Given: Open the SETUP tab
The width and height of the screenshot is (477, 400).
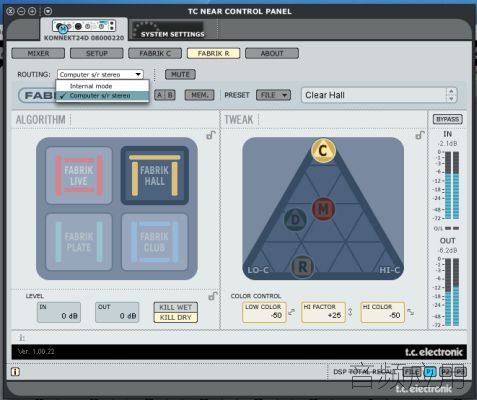Looking at the screenshot, I should coord(97,53).
